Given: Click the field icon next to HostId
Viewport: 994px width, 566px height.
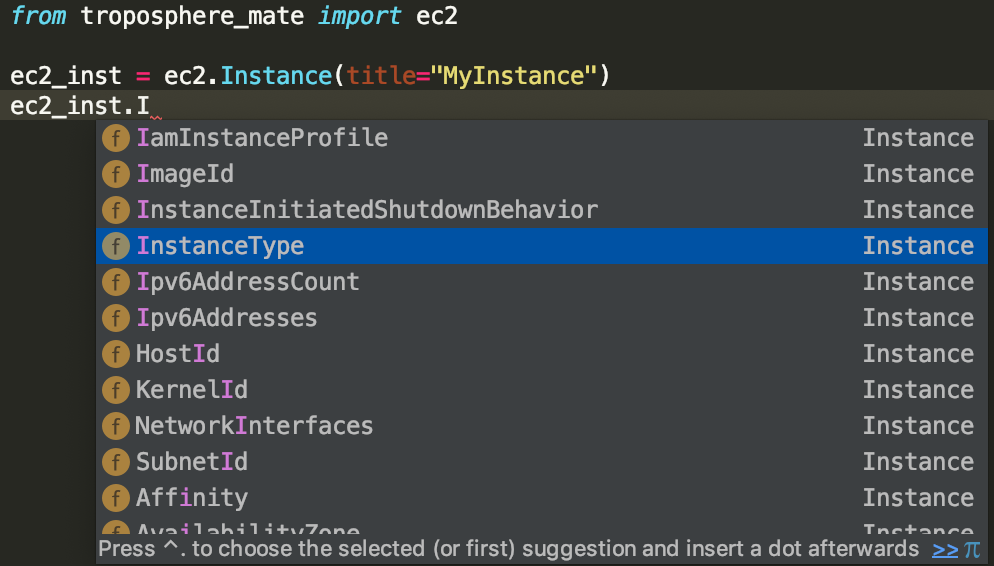Looking at the screenshot, I should click(116, 354).
